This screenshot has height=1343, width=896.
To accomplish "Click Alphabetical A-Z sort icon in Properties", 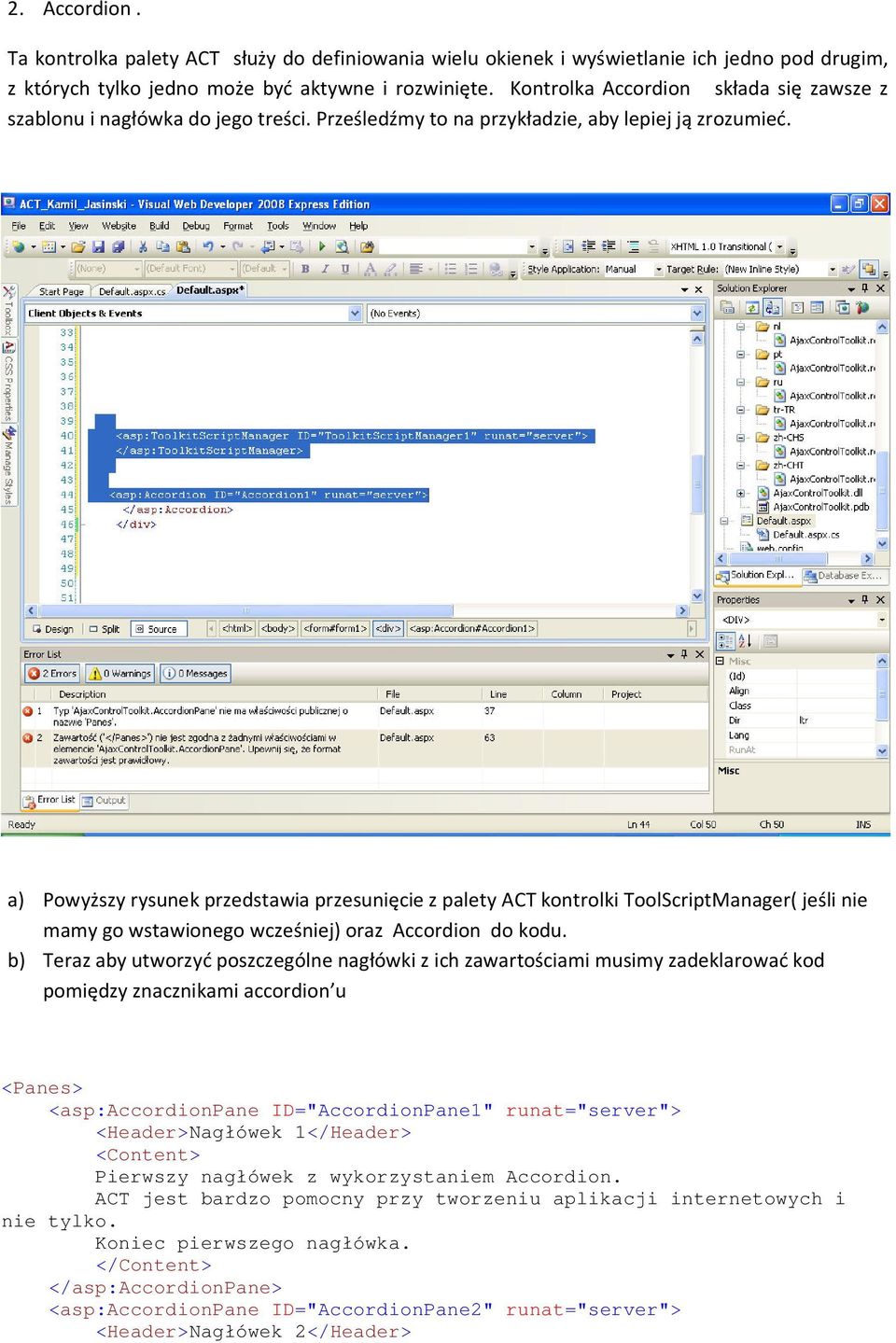I will tap(745, 641).
